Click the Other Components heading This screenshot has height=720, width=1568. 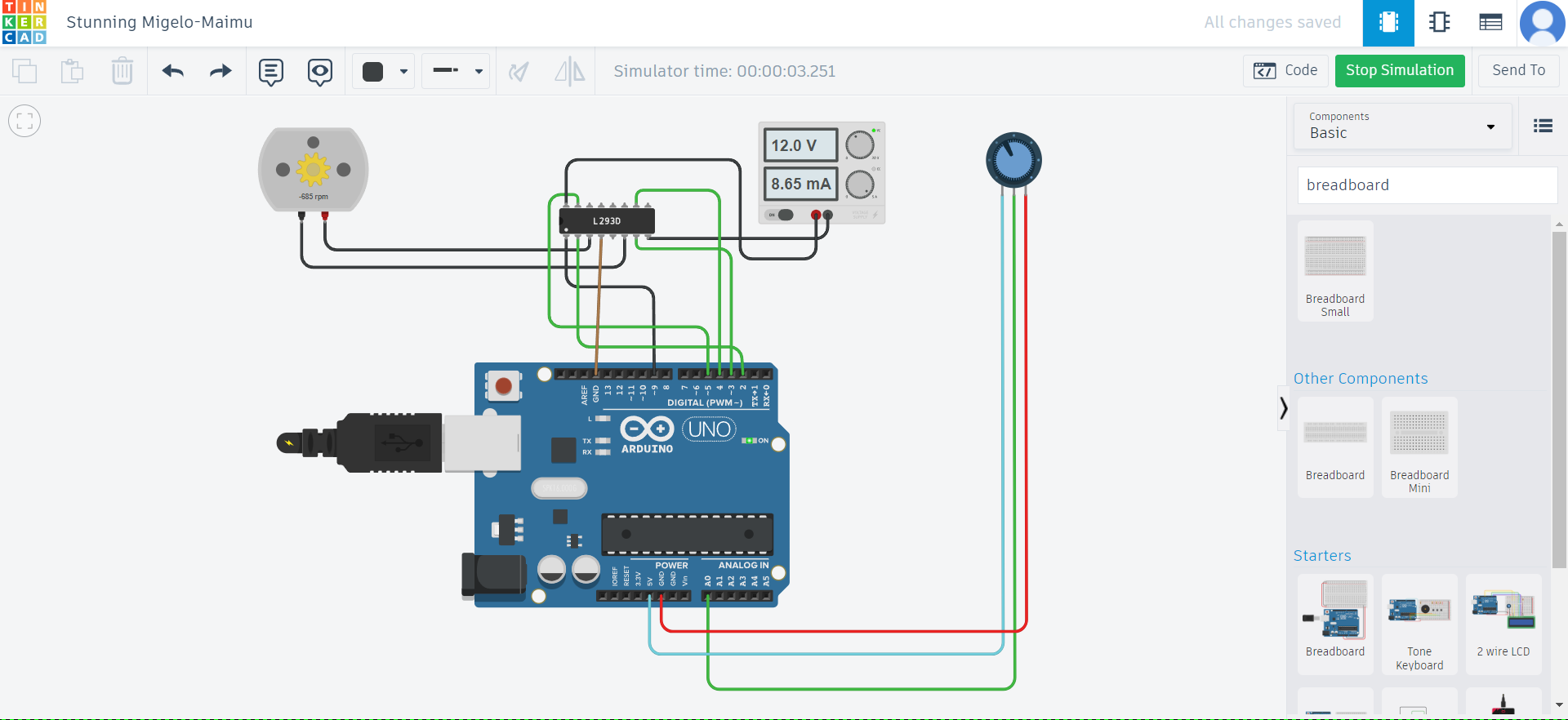(x=1361, y=379)
